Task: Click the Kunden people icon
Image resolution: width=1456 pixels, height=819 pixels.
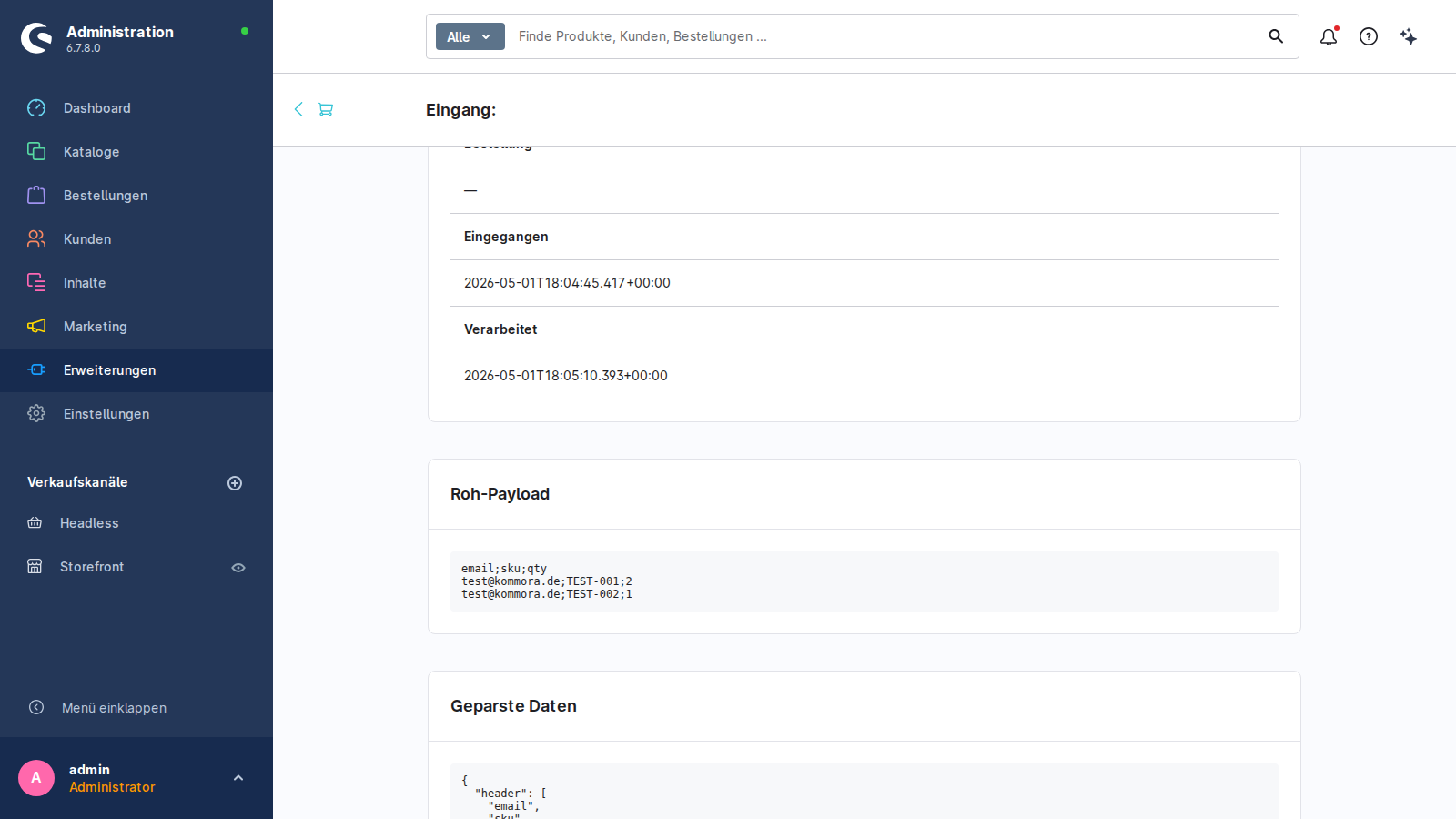Action: click(36, 239)
